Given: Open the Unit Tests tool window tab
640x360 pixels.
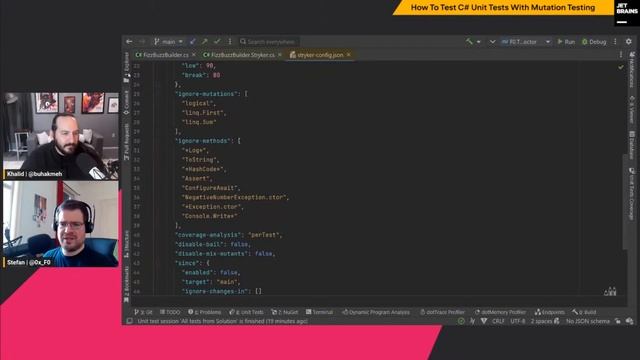Looking at the screenshot, I should click(247, 312).
